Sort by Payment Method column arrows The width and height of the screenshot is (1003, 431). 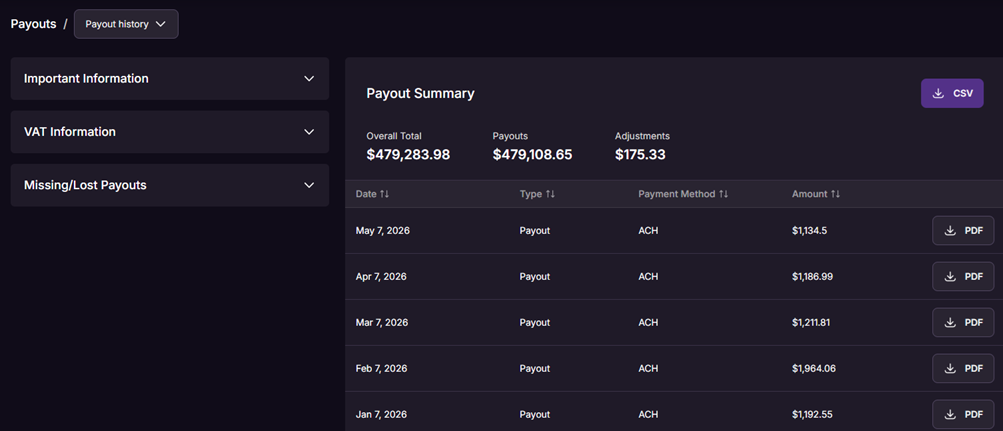coord(723,194)
